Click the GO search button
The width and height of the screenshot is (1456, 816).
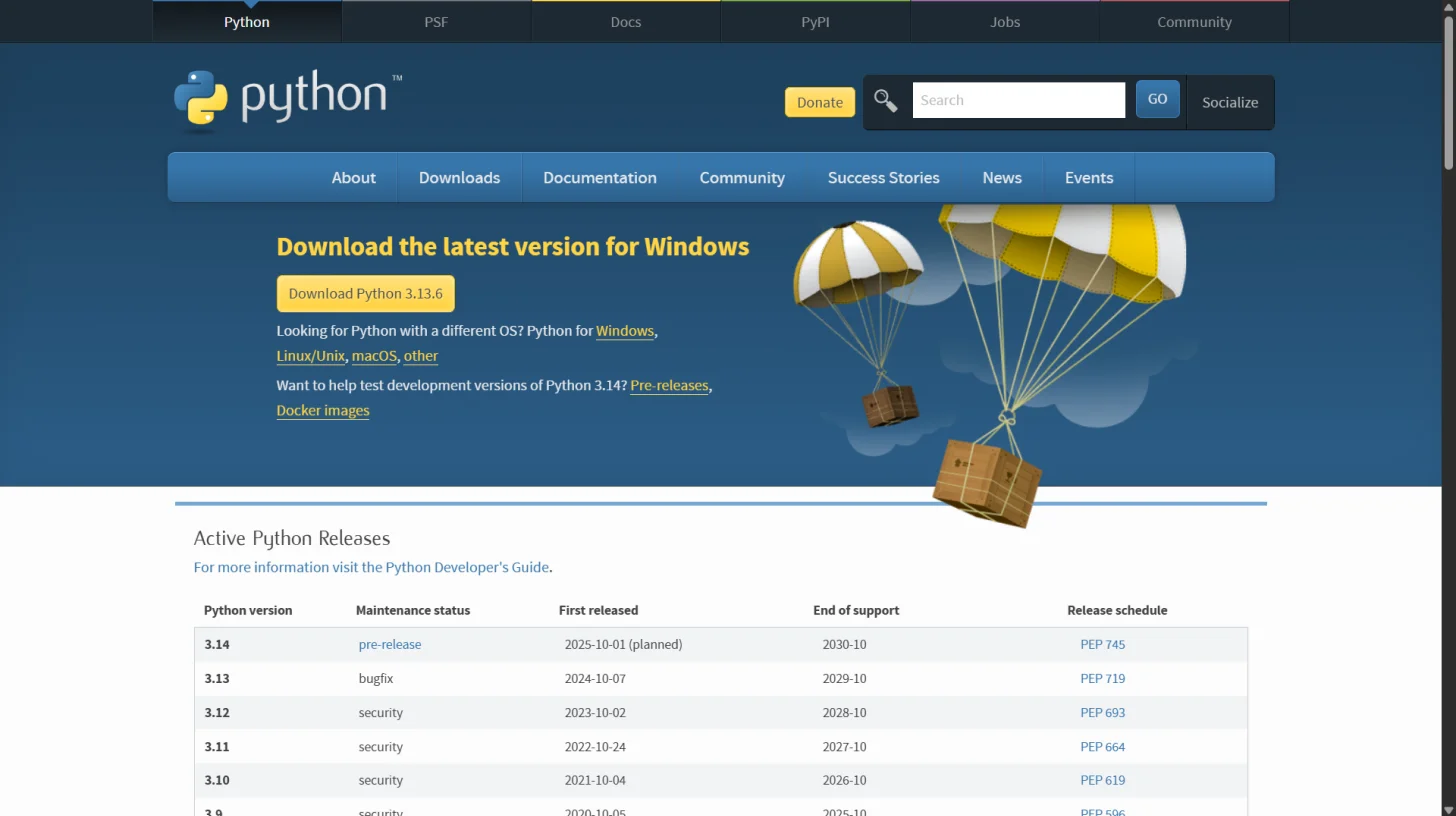point(1158,99)
